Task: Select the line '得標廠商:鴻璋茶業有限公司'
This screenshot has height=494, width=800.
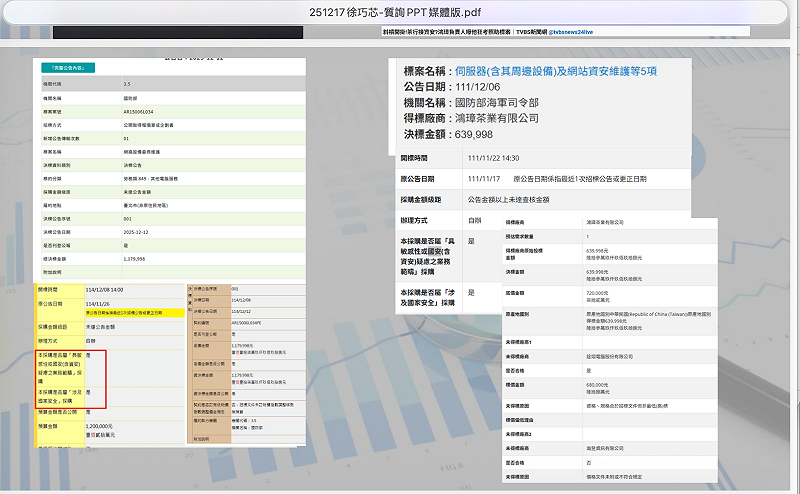Action: click(471, 118)
